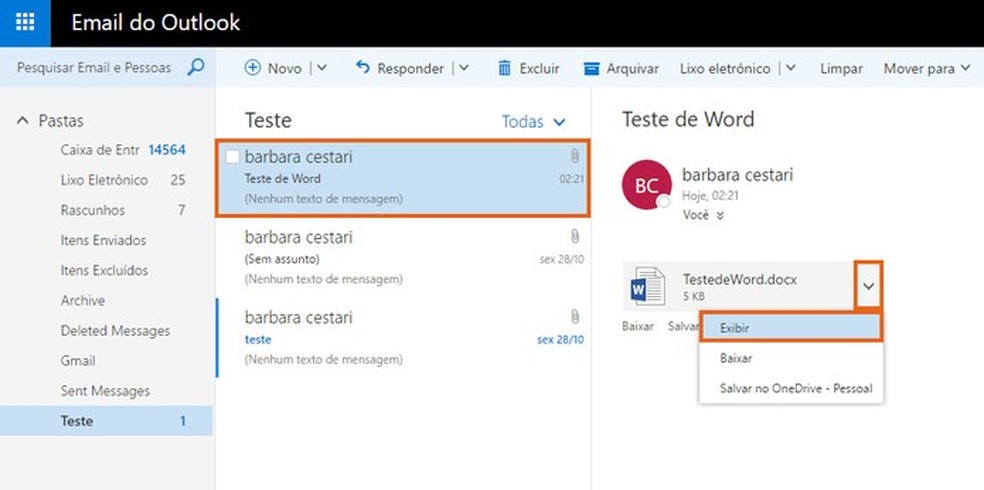Image resolution: width=984 pixels, height=490 pixels.
Task: Open the app launcher grid icon
Action: [25, 23]
